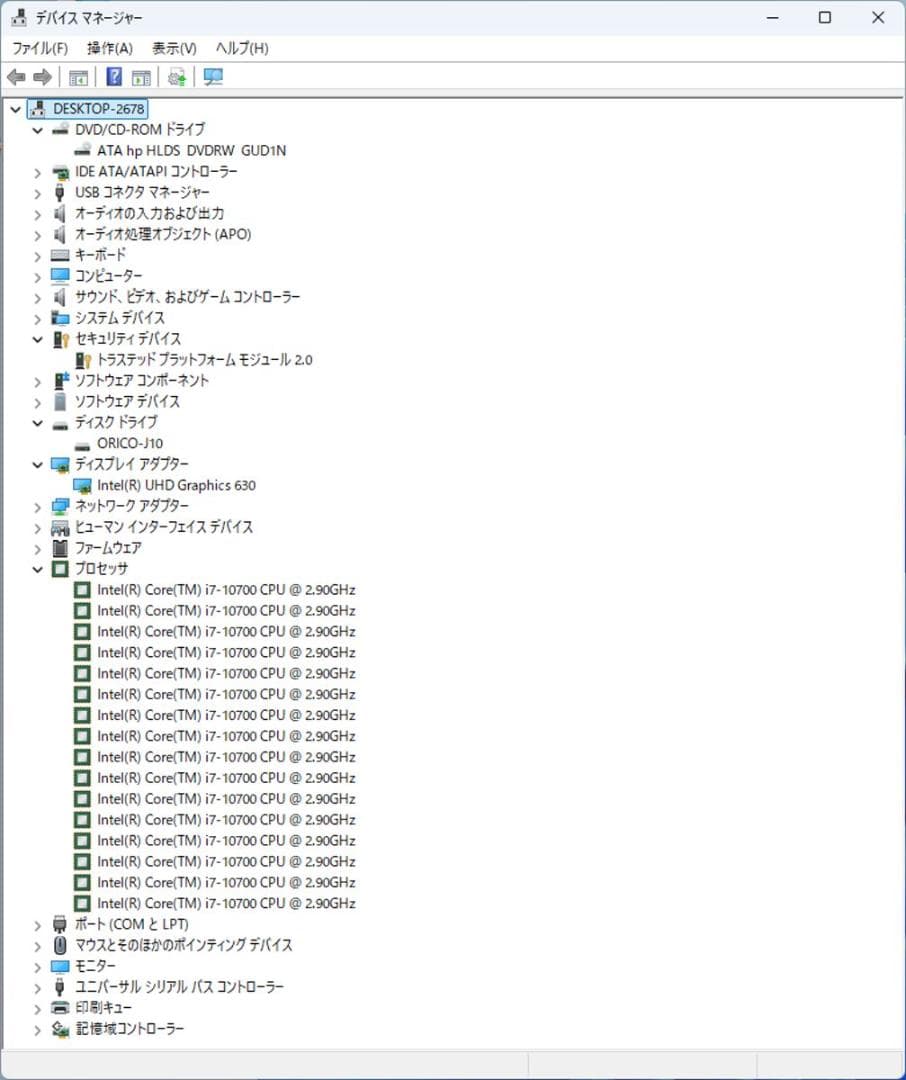Click the Forward navigation arrow

point(42,77)
